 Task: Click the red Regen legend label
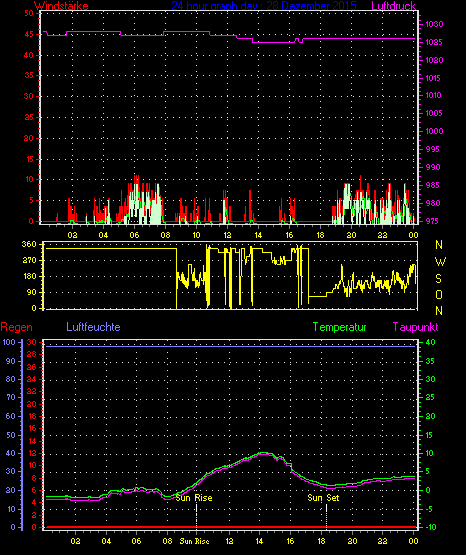[16, 327]
